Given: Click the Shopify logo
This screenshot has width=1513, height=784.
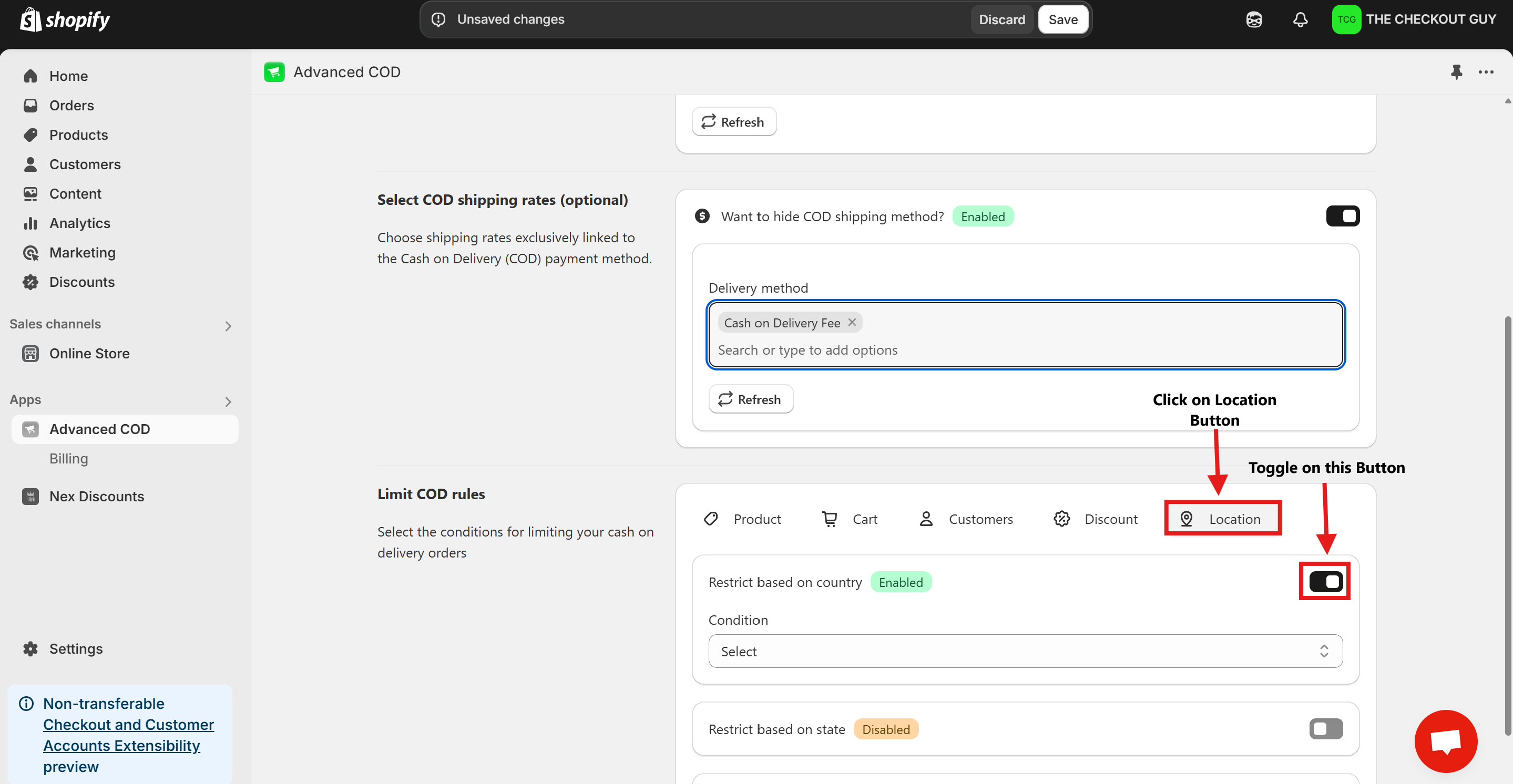Looking at the screenshot, I should click(65, 19).
